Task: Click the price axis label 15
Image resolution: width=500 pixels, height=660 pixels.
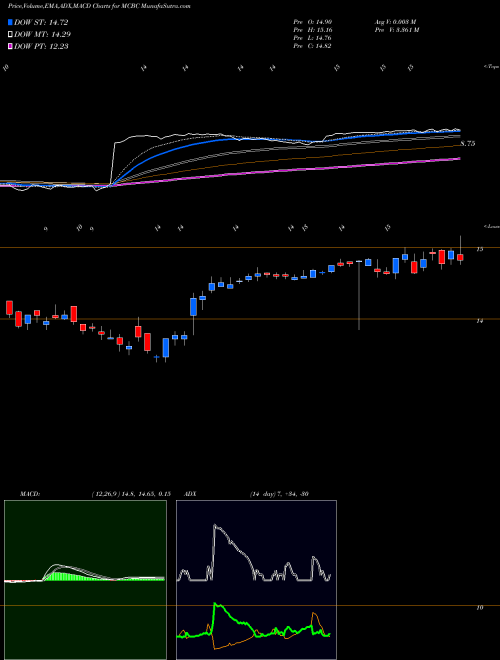Action: pyautogui.click(x=479, y=249)
